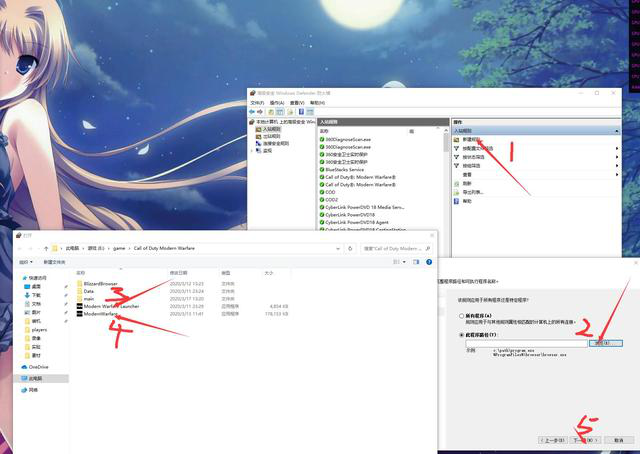Open the Organize dropdown in the file dialog

click(26, 262)
